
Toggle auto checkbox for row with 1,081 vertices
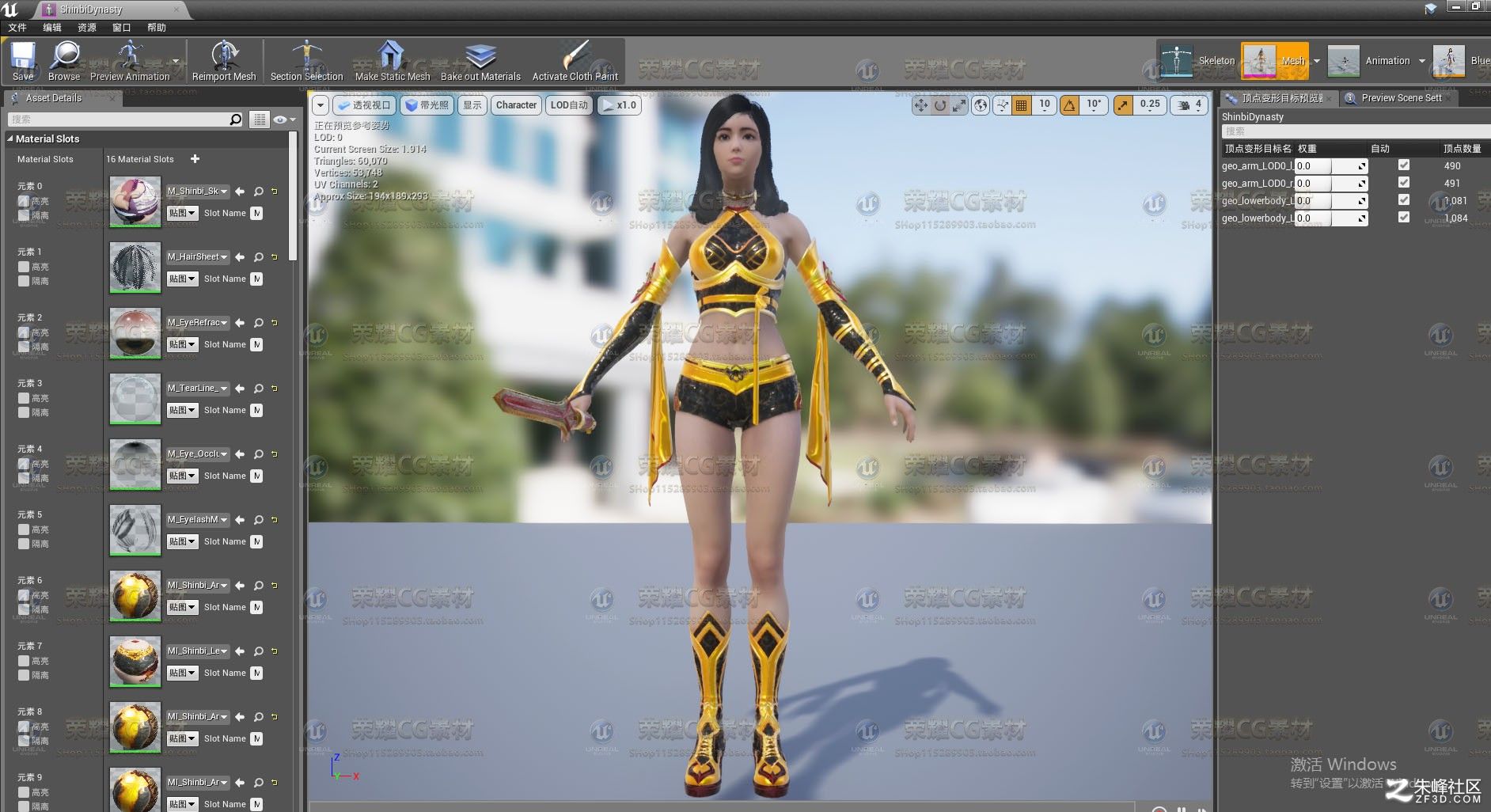1404,200
